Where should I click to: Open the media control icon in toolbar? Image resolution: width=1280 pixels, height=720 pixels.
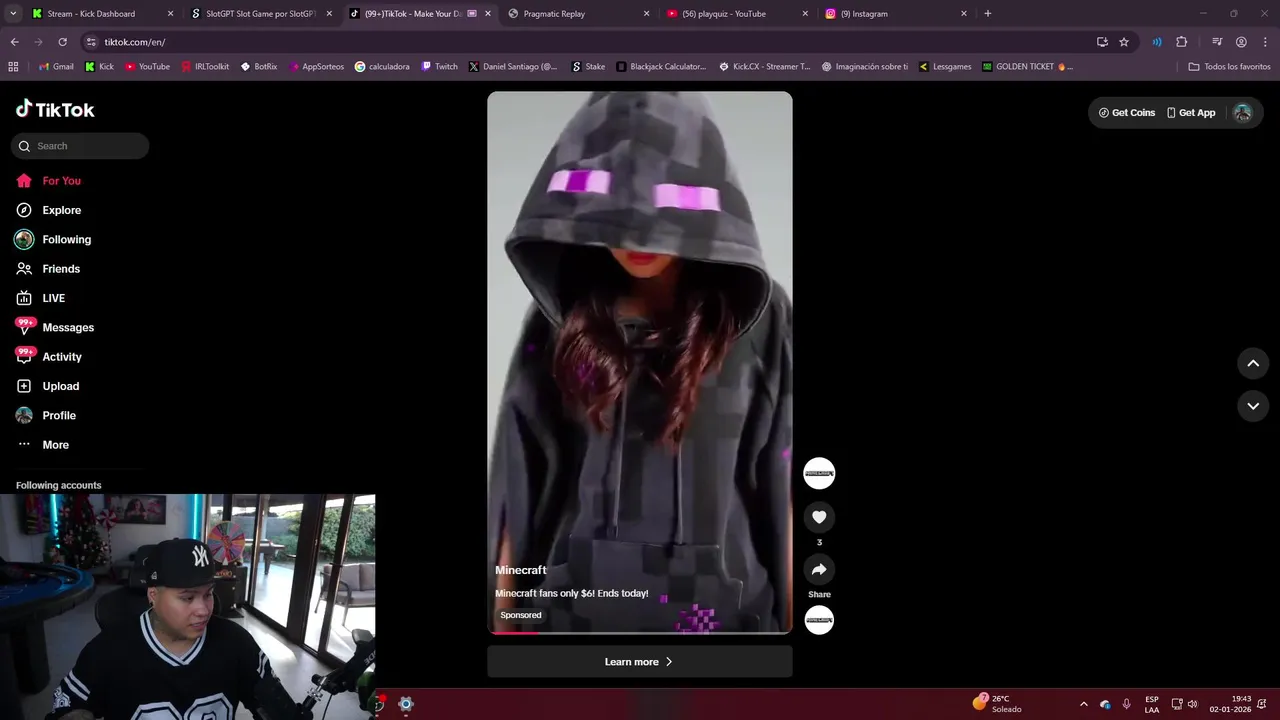(1217, 42)
